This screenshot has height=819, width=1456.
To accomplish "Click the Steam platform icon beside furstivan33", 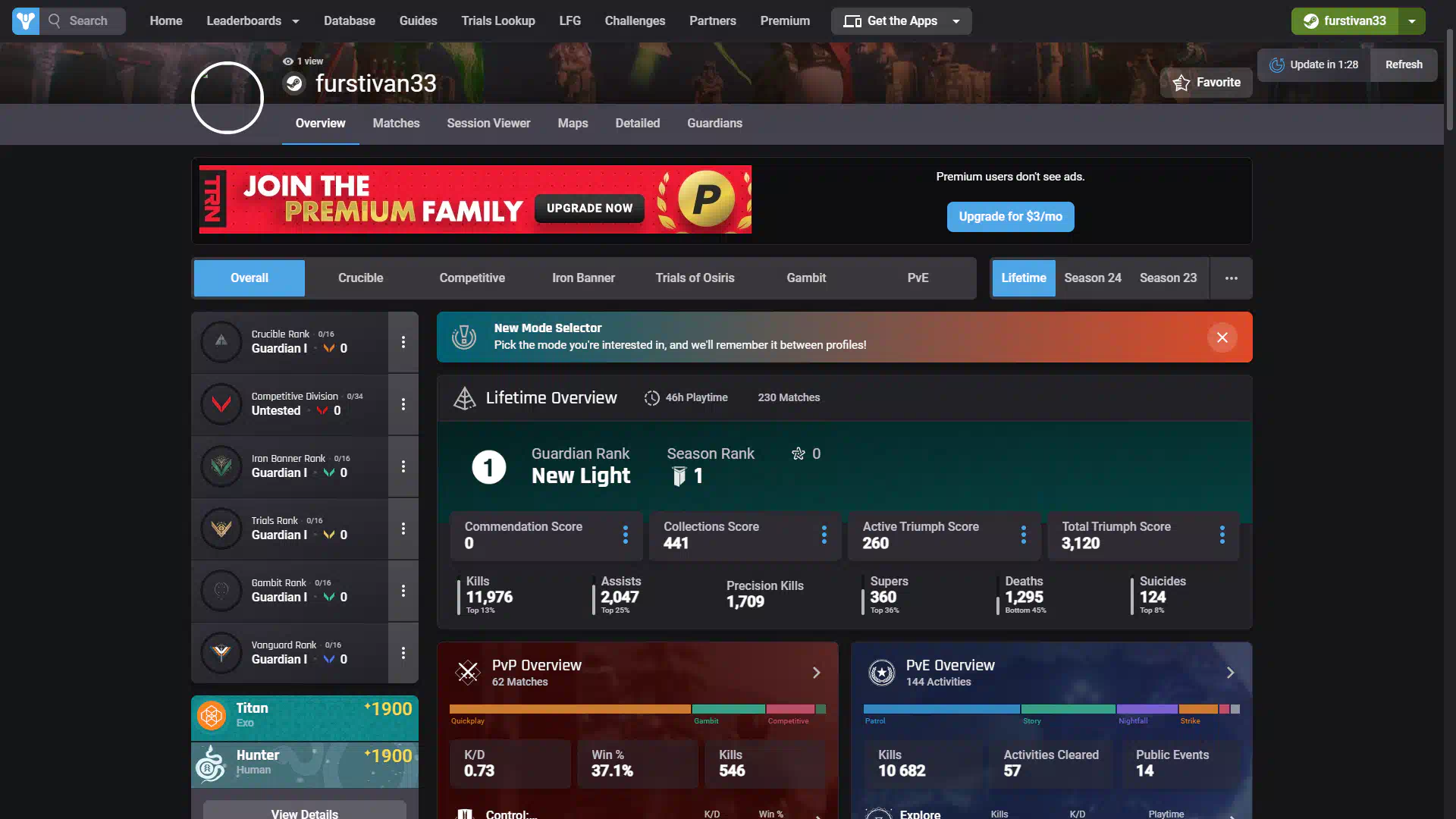I will point(294,83).
